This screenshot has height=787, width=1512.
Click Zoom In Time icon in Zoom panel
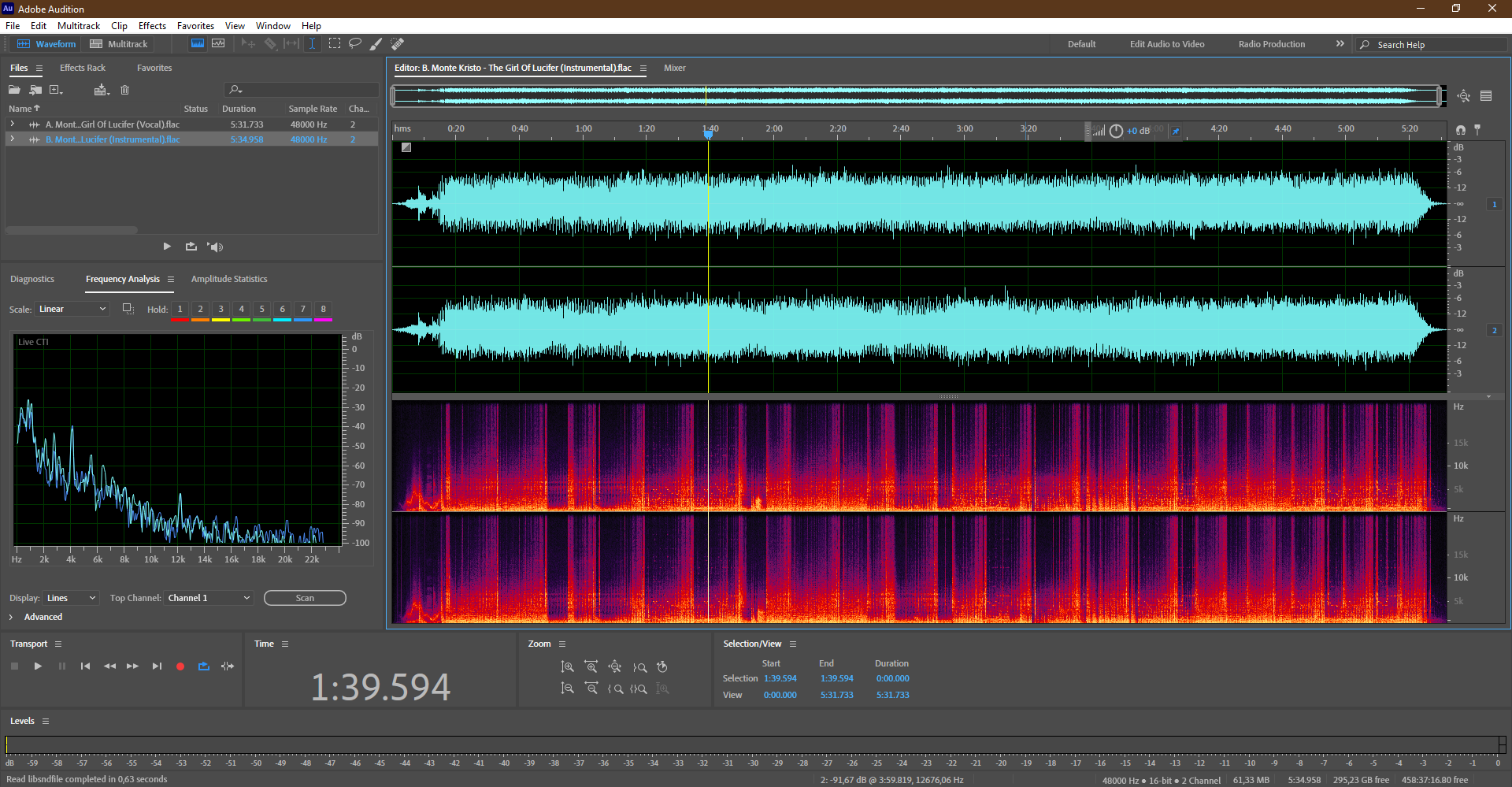[x=591, y=667]
